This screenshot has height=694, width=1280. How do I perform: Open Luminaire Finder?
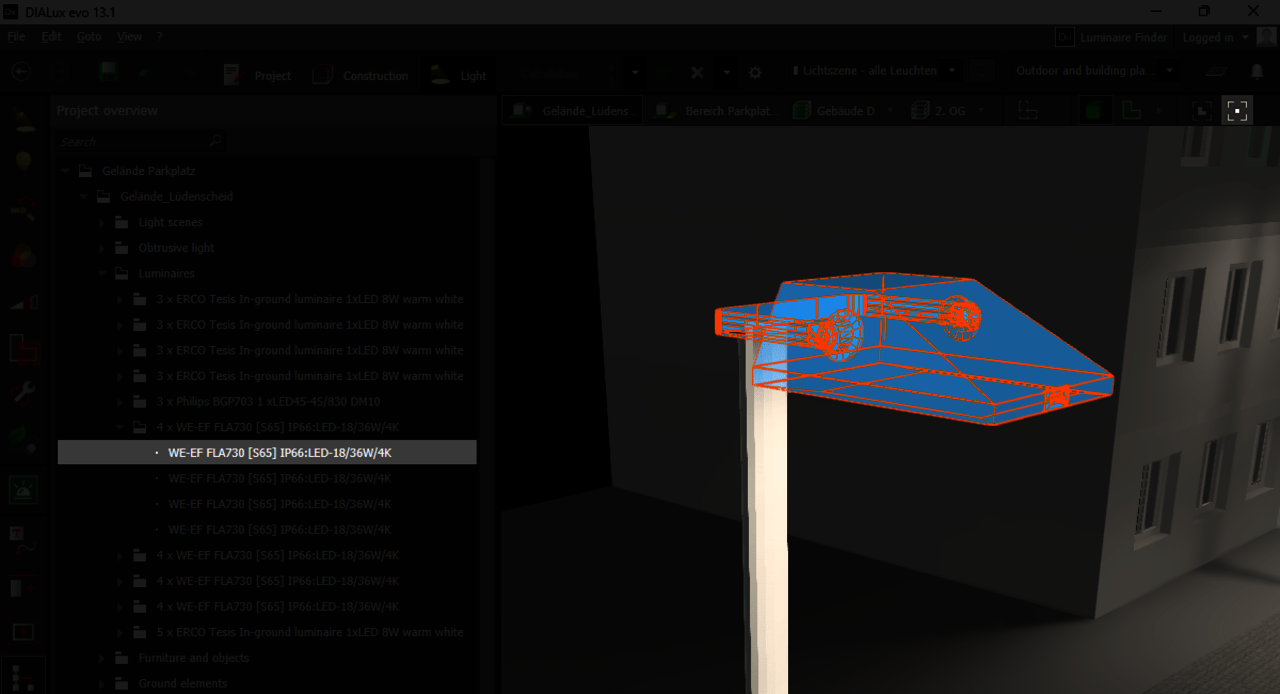click(1111, 37)
